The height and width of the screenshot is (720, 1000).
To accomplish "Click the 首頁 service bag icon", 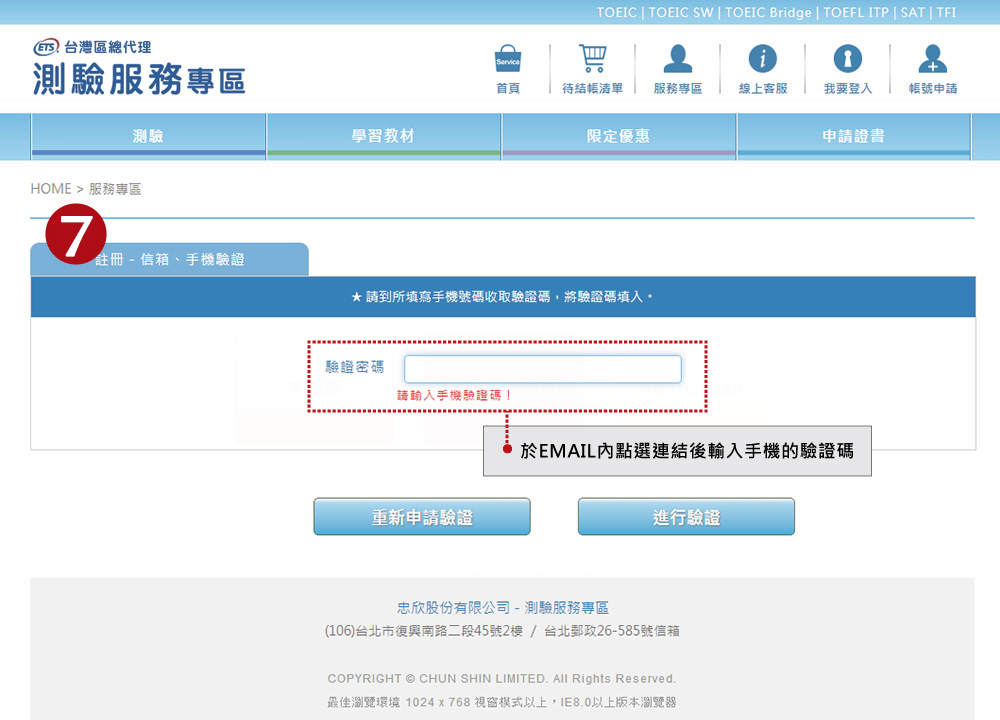I will click(x=508, y=61).
